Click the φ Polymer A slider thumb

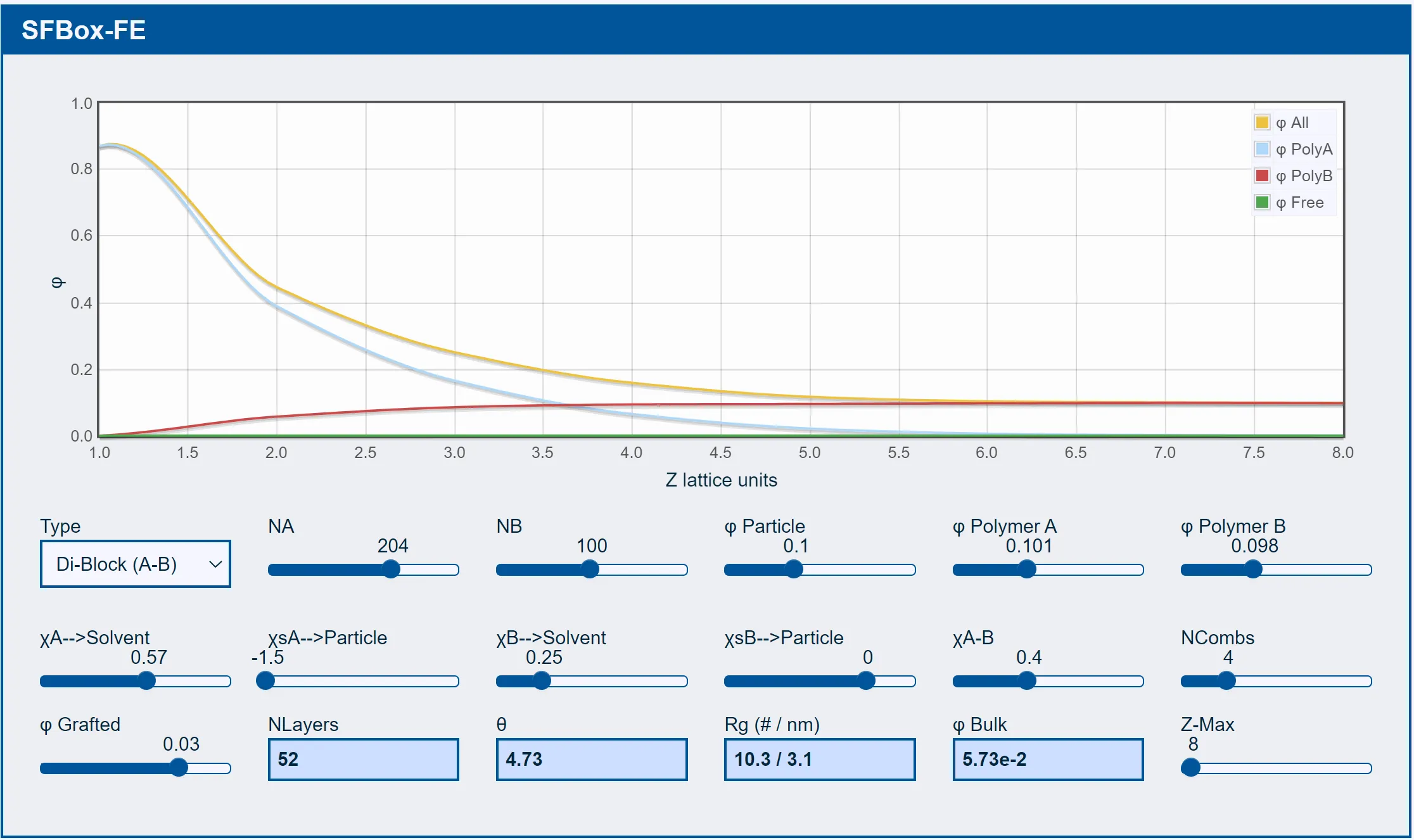[1027, 570]
